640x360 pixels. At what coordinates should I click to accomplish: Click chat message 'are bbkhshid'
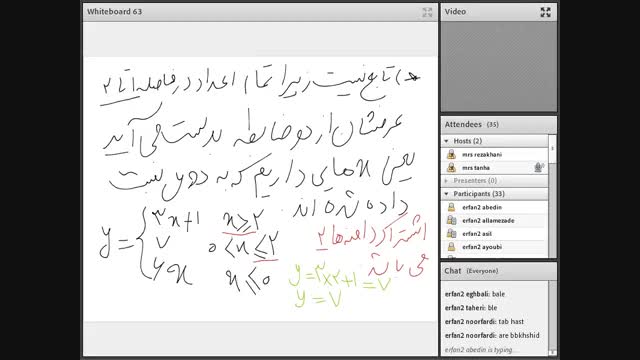[519, 336]
